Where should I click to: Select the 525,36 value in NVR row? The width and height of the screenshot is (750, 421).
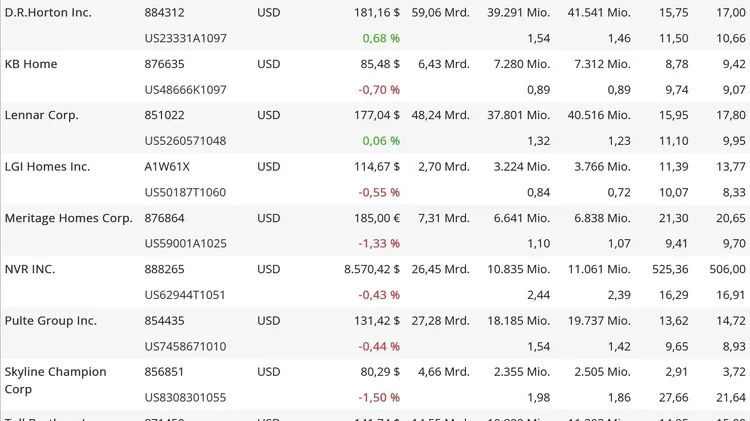670,269
